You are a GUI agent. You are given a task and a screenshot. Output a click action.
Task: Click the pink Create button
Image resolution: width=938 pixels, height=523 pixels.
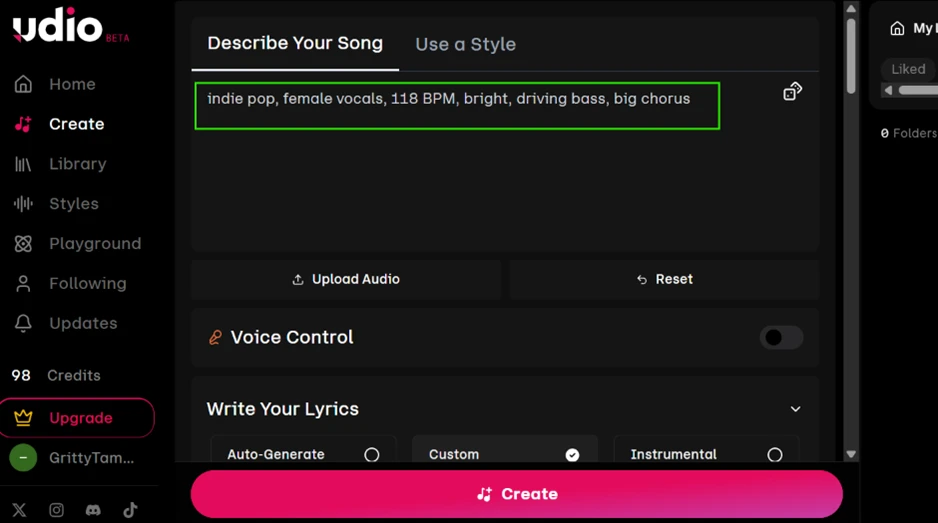[517, 494]
